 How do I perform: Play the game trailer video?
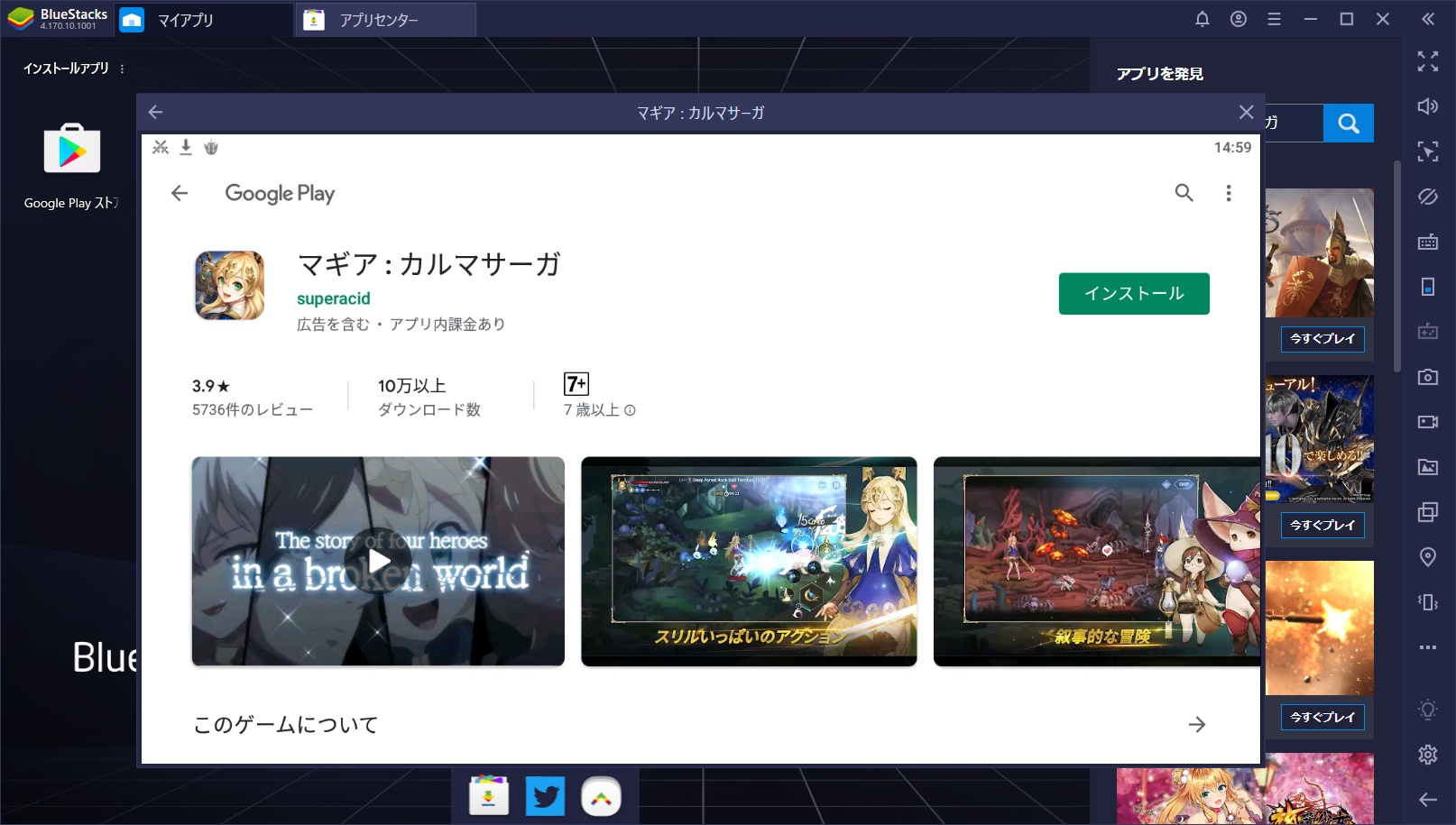[378, 561]
